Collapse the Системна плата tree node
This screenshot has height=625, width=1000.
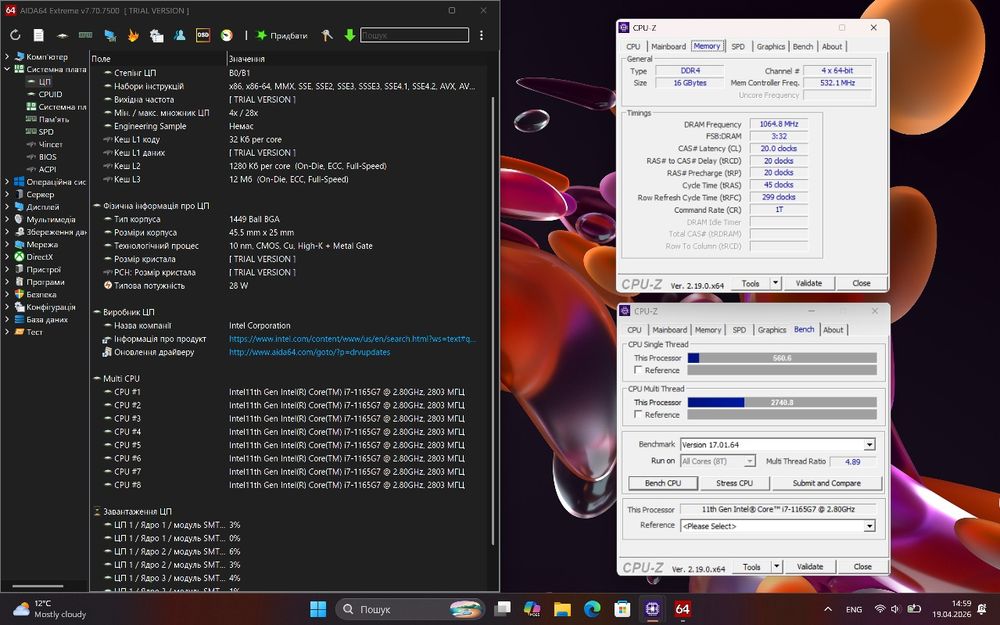click(x=7, y=69)
